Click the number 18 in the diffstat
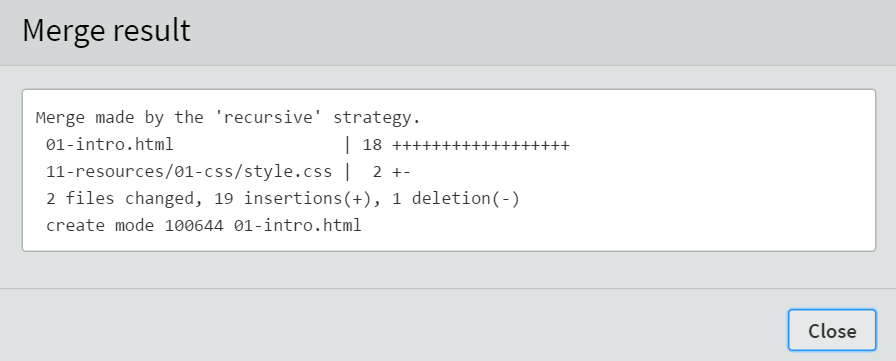 click(372, 145)
